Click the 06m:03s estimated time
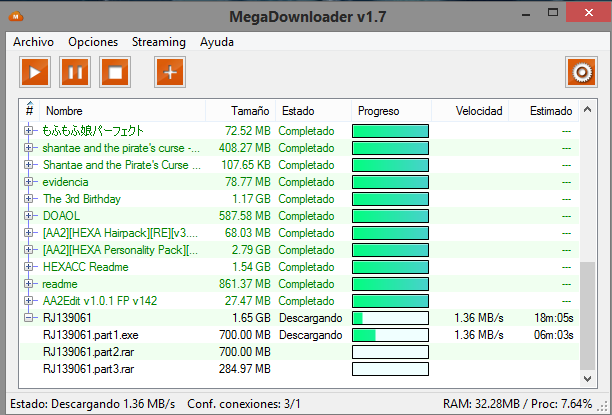This screenshot has height=415, width=612. click(x=553, y=335)
